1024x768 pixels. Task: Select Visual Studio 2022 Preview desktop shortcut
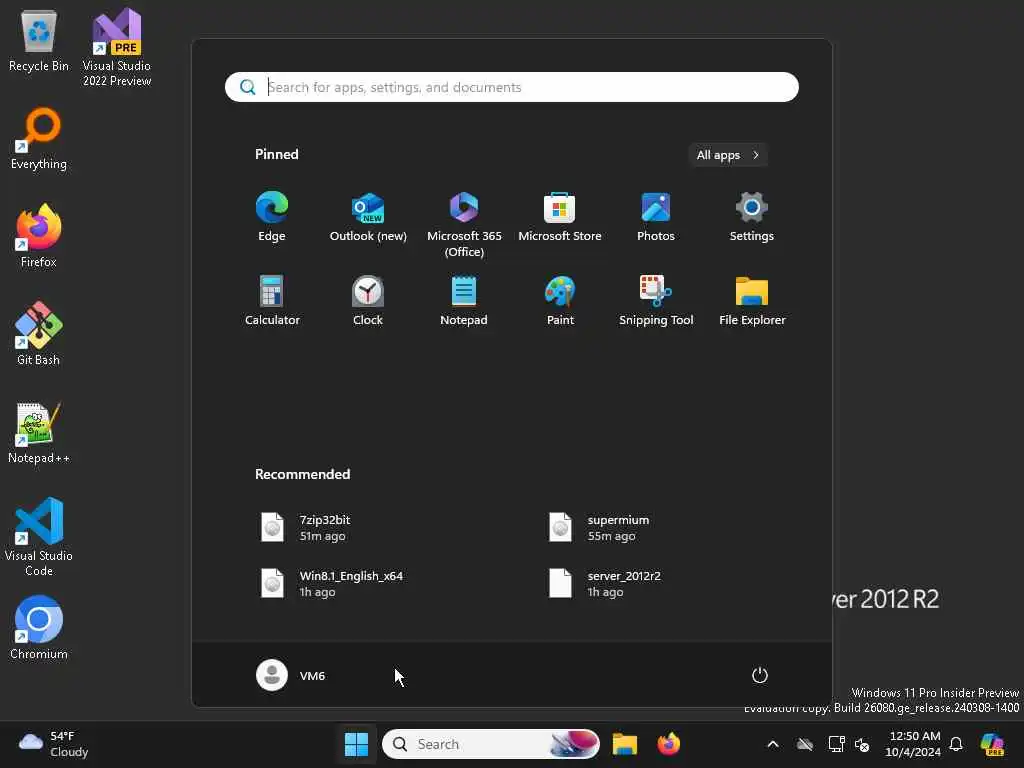[117, 48]
